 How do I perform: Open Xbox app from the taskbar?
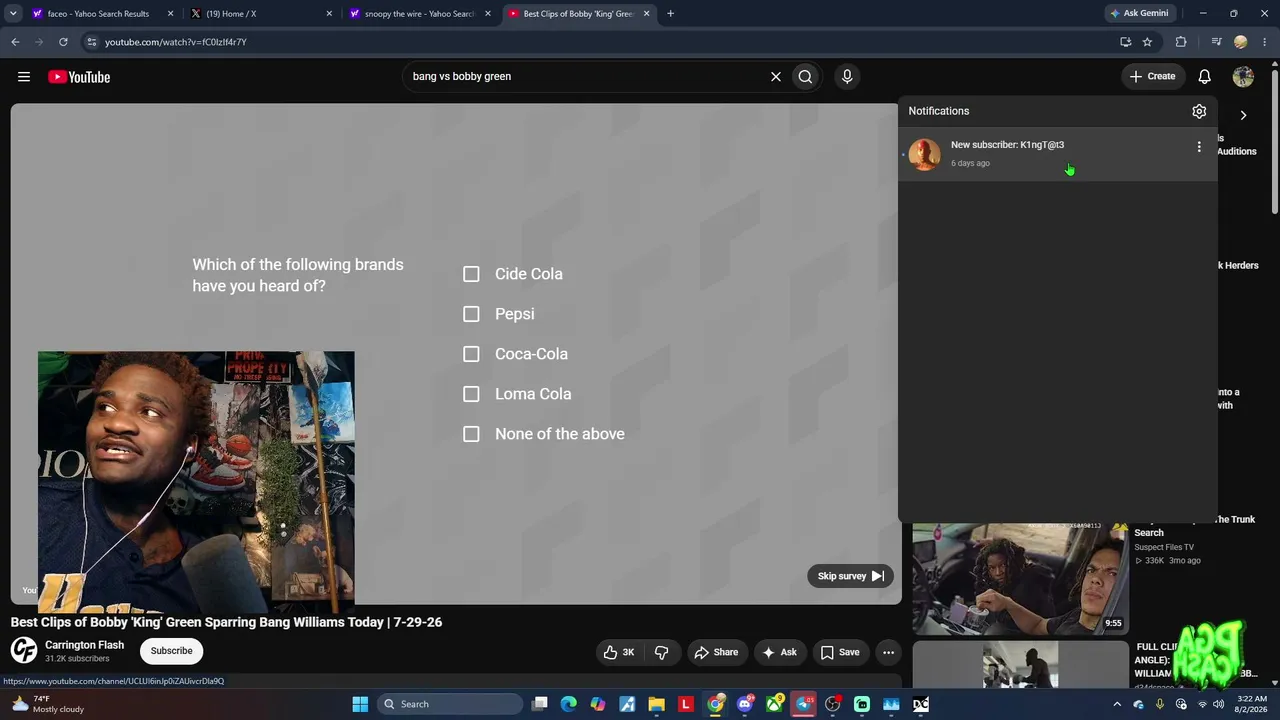click(774, 704)
